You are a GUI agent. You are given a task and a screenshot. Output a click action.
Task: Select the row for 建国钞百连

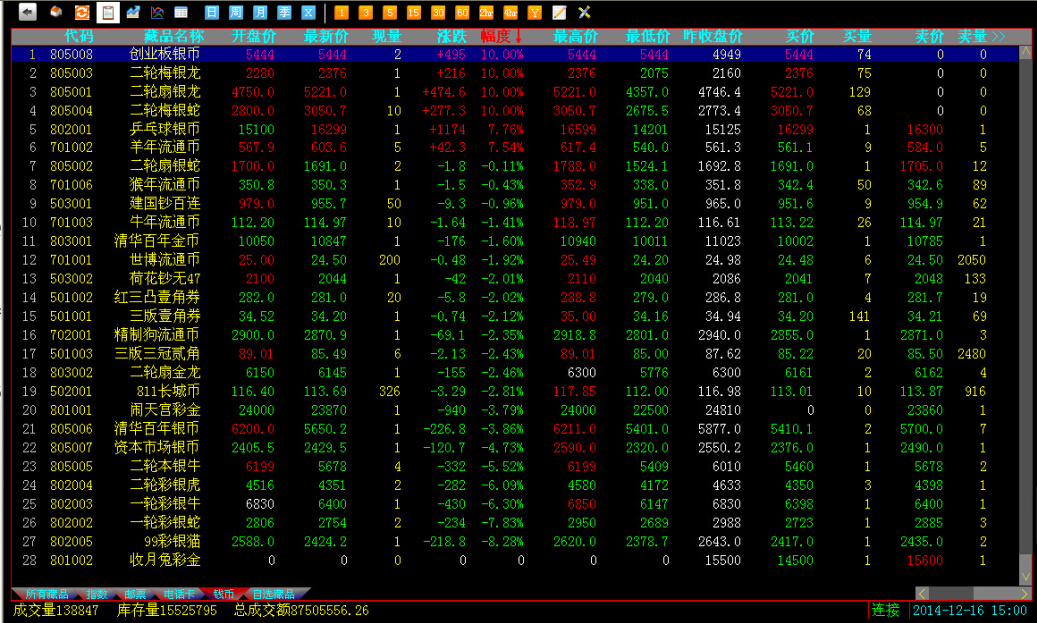[515, 203]
